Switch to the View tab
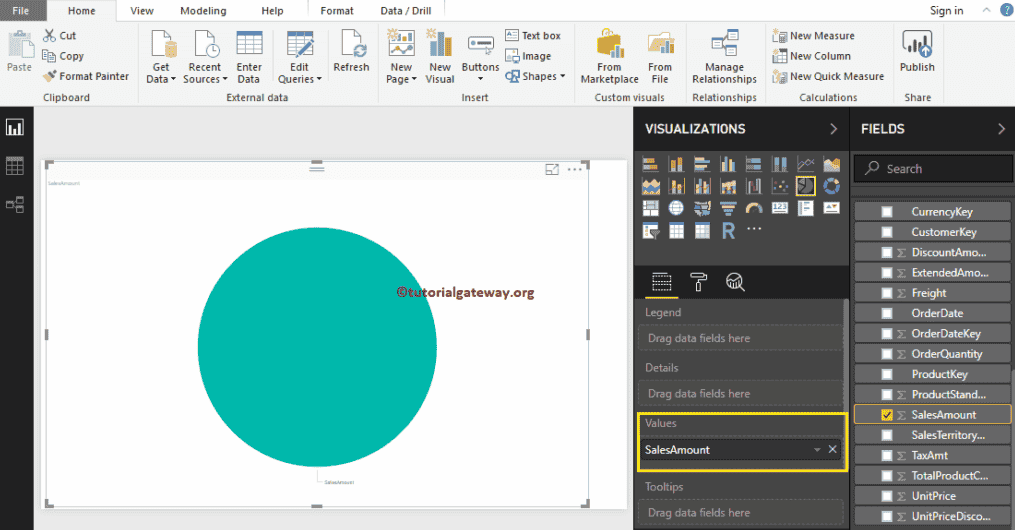 [x=142, y=11]
